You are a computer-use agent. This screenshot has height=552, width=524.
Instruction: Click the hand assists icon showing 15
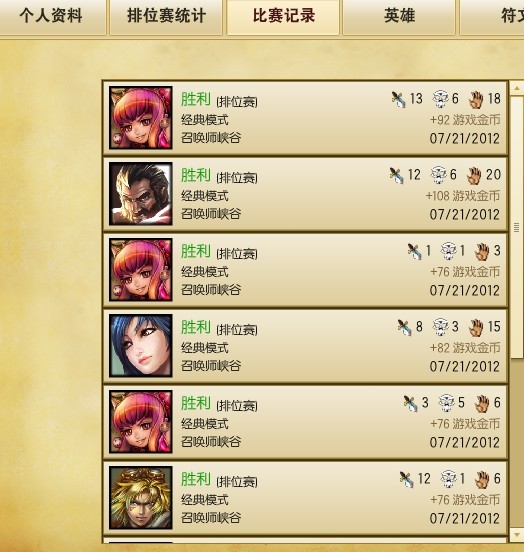pos(476,327)
